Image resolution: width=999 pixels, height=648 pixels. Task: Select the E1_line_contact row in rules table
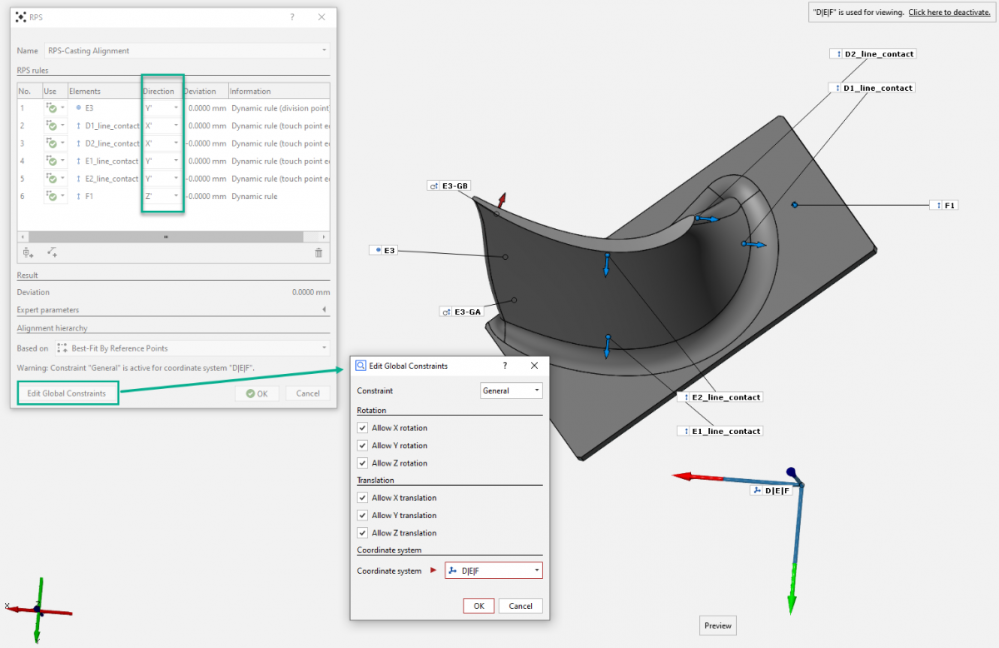pyautogui.click(x=110, y=161)
